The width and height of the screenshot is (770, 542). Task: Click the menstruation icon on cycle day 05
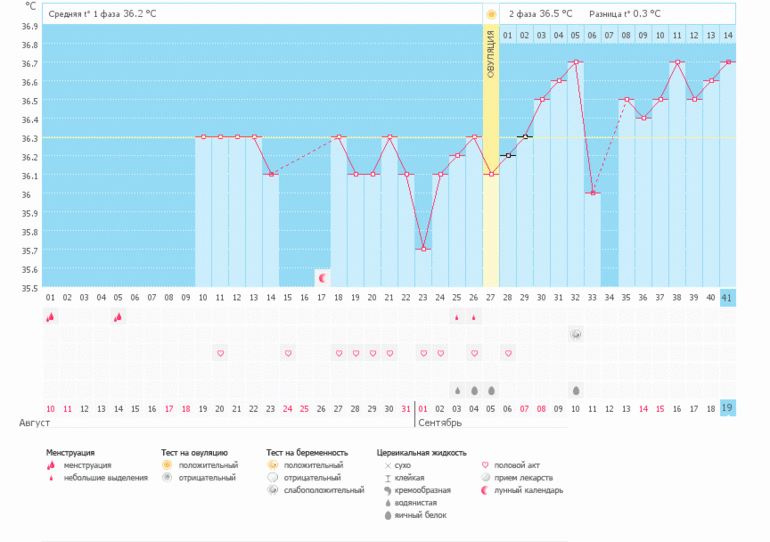pyautogui.click(x=118, y=317)
